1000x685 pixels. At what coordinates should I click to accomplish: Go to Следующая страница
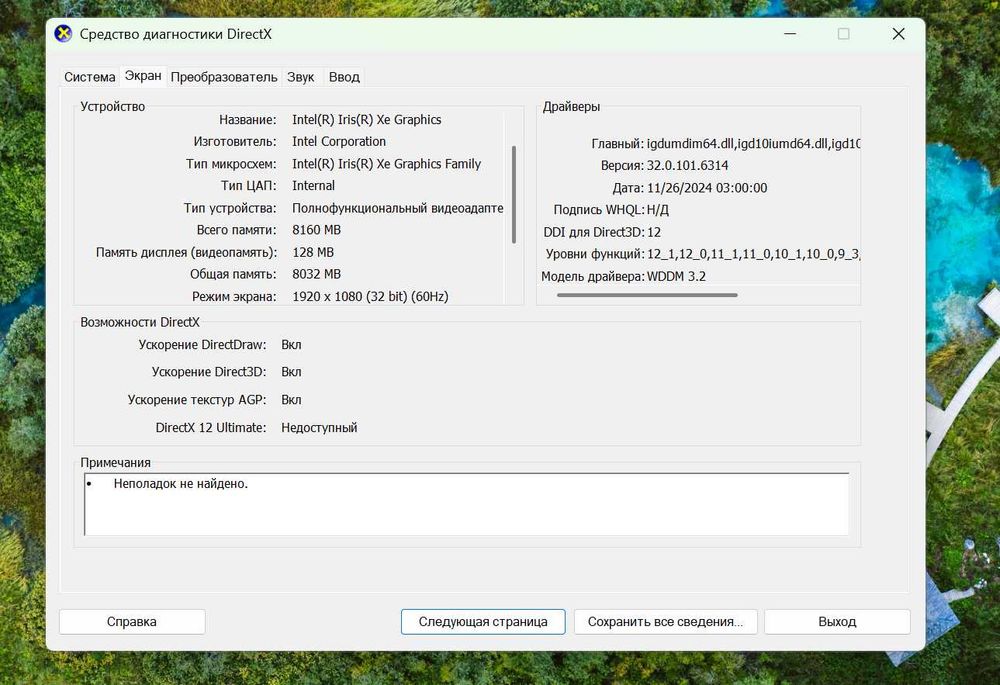click(x=483, y=621)
